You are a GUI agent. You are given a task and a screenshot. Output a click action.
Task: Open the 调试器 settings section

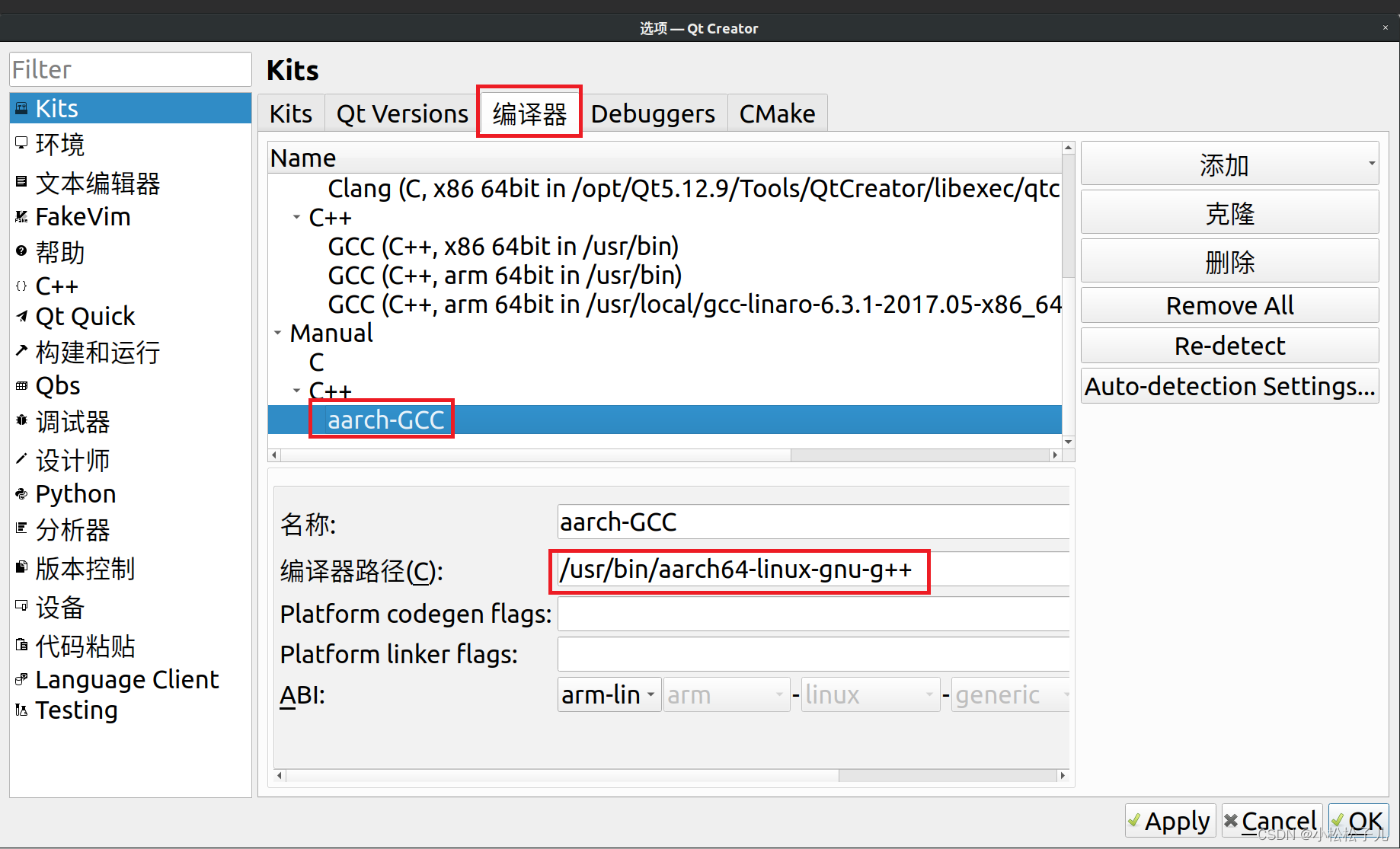[x=72, y=422]
